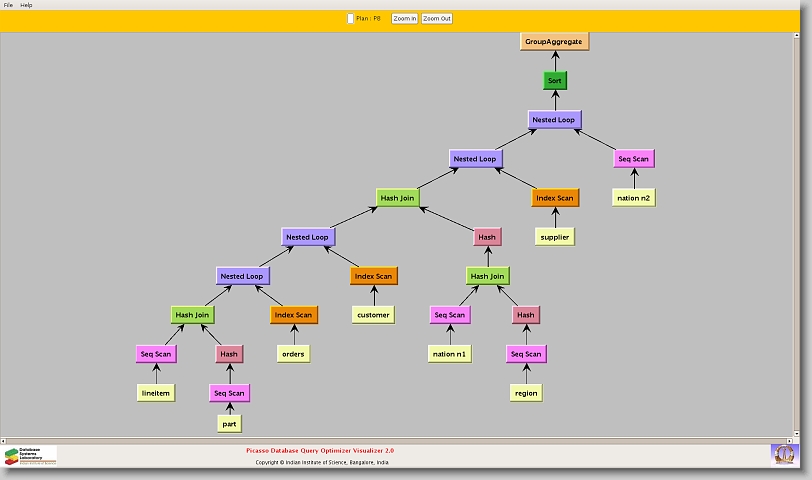Click the horizontal scrollbar below the plan
The image size is (812, 480).
tap(400, 439)
